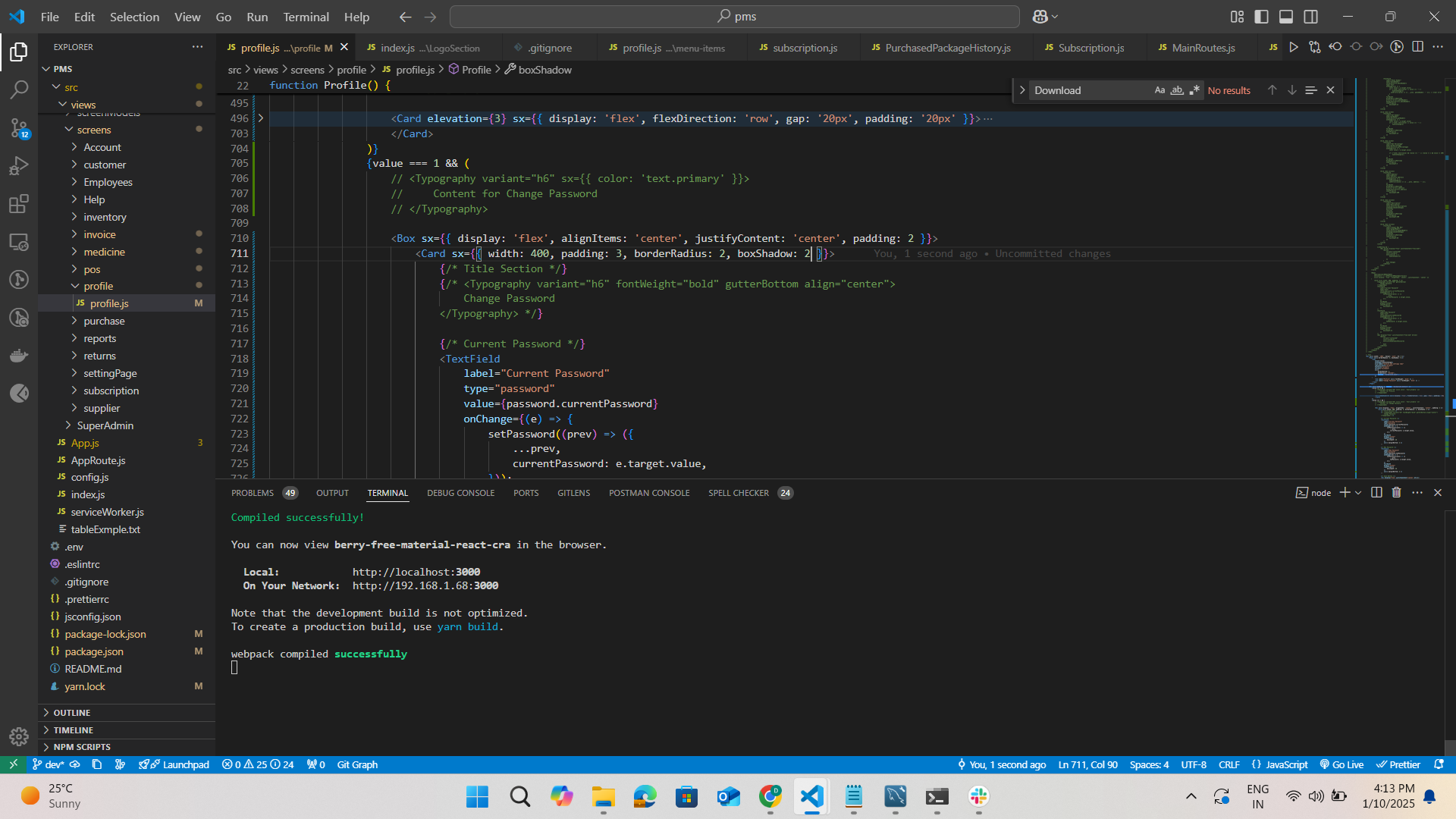Open the Source Control view
The image size is (1456, 819).
pyautogui.click(x=19, y=127)
